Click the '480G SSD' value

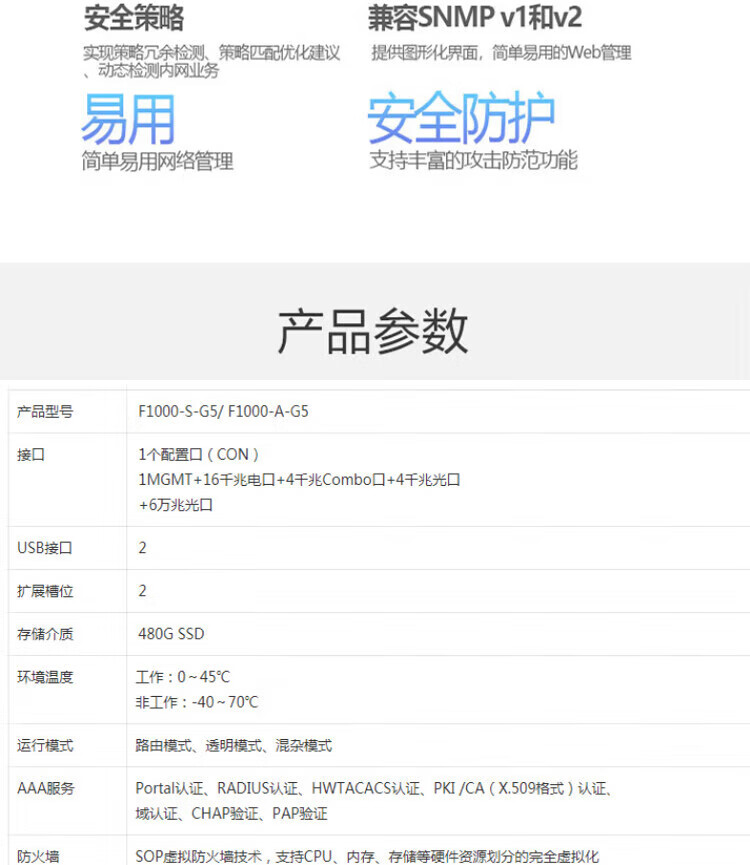[x=171, y=634]
